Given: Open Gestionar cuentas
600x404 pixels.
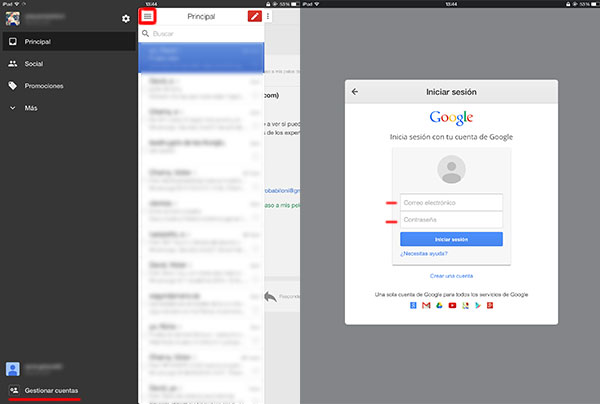Looking at the screenshot, I should point(51,391).
